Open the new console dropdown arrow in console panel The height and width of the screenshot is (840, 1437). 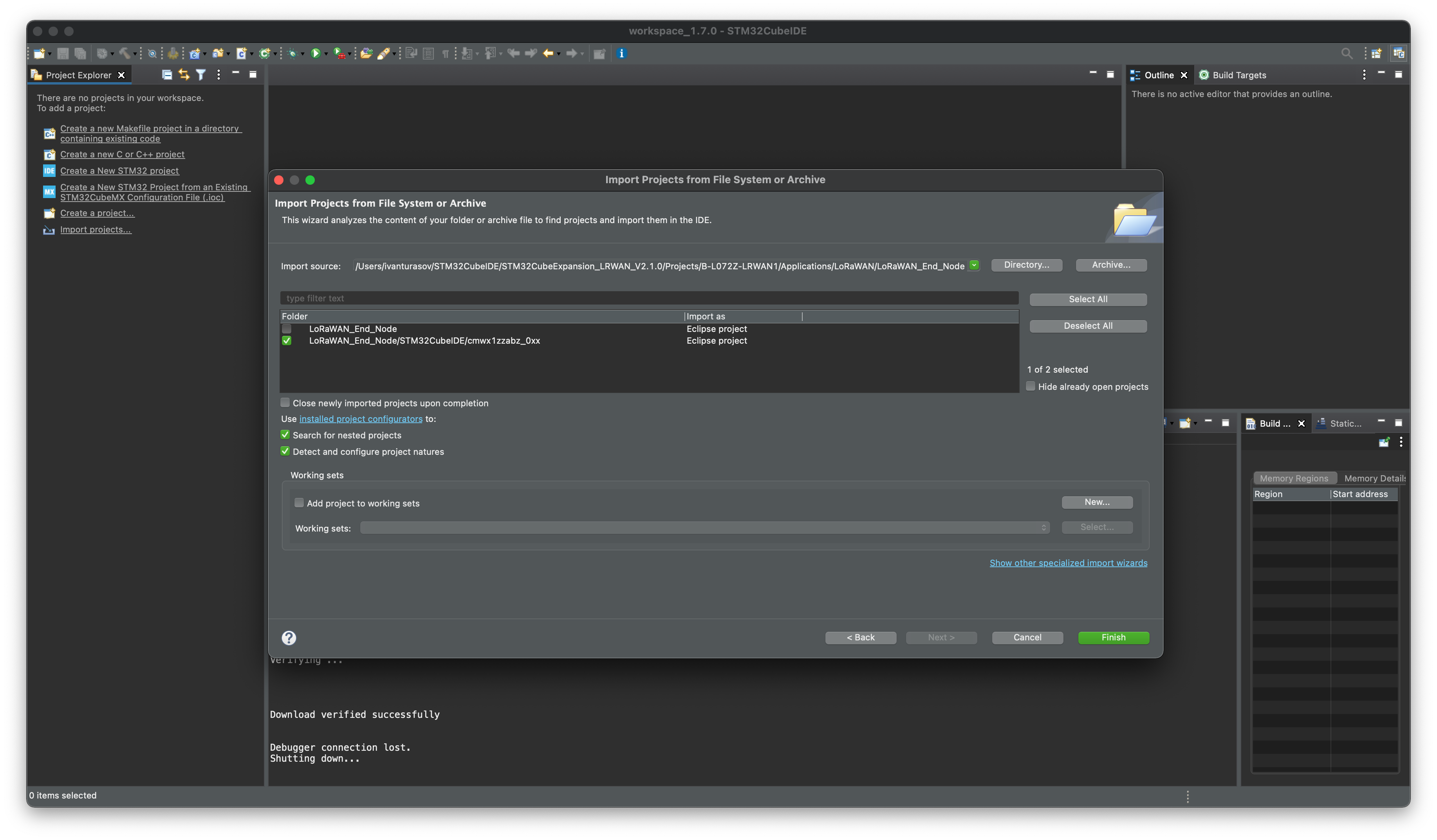(x=1195, y=424)
